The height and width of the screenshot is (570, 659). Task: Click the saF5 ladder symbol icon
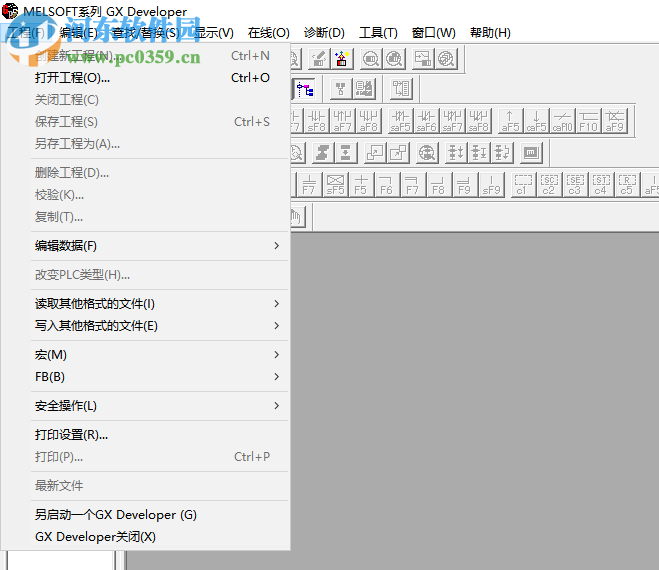[401, 121]
